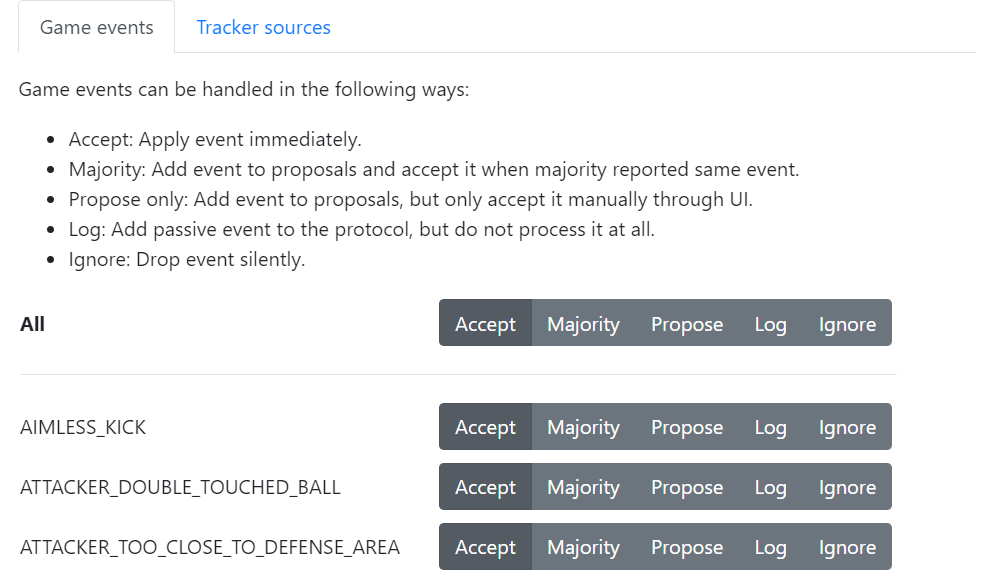The height and width of the screenshot is (573, 995).
Task: Set AIMLESS_KICK to Majority
Action: point(583,427)
